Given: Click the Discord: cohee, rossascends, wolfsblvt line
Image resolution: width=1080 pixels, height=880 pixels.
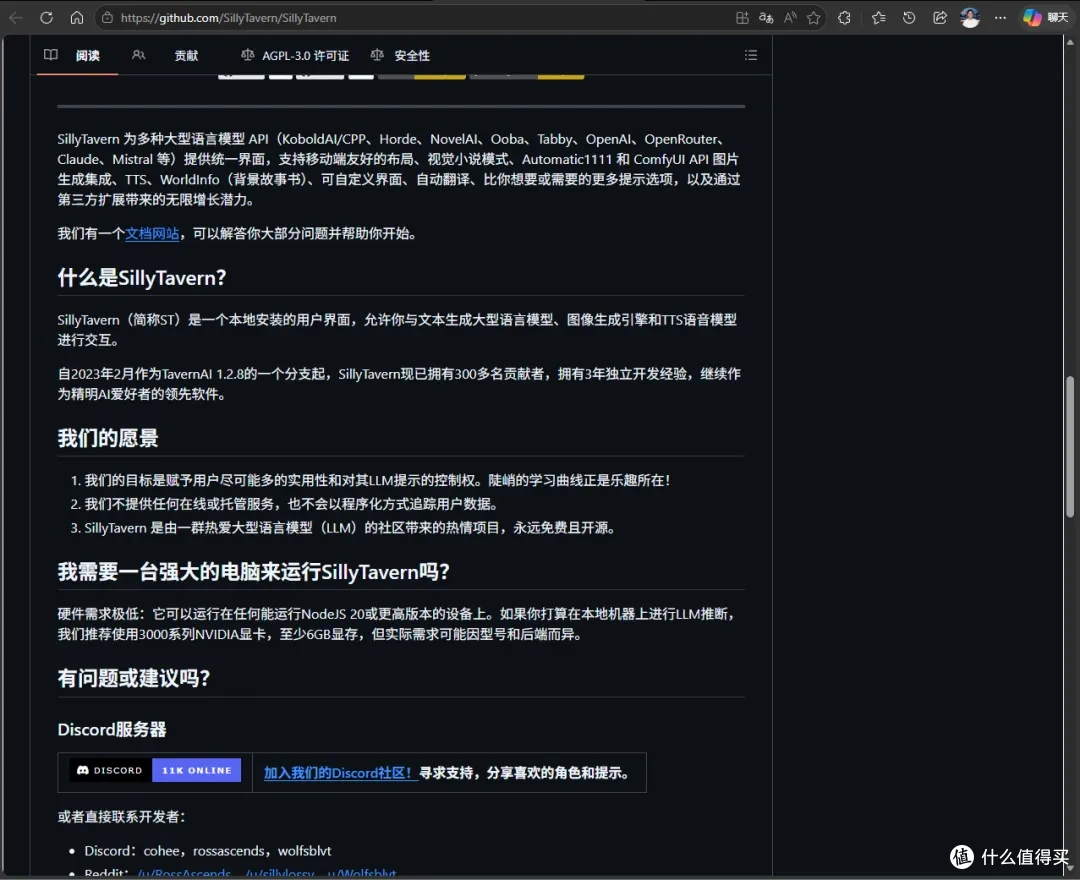Looking at the screenshot, I should tap(207, 852).
